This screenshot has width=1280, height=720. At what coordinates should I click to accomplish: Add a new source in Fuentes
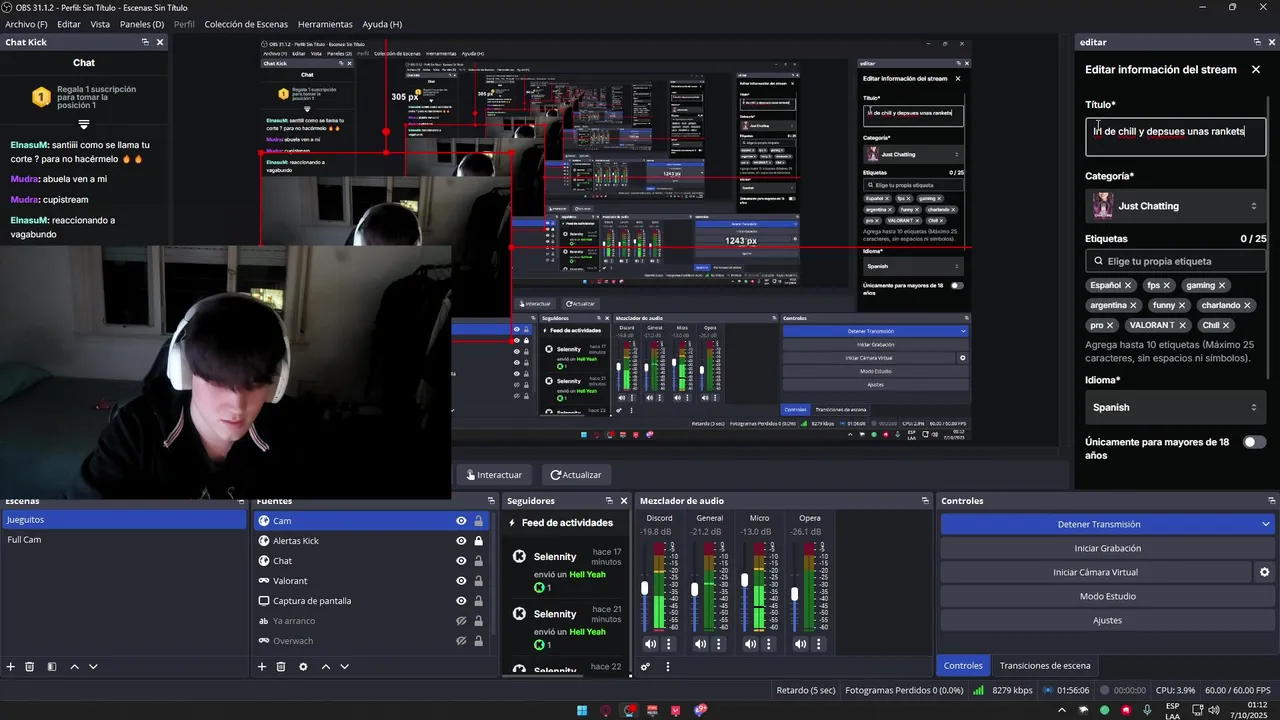(x=262, y=667)
